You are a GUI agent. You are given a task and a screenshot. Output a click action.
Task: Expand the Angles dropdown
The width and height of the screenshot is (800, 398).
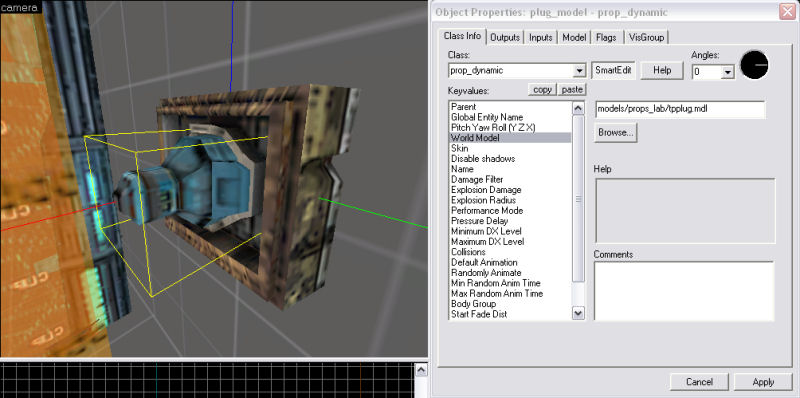point(728,72)
